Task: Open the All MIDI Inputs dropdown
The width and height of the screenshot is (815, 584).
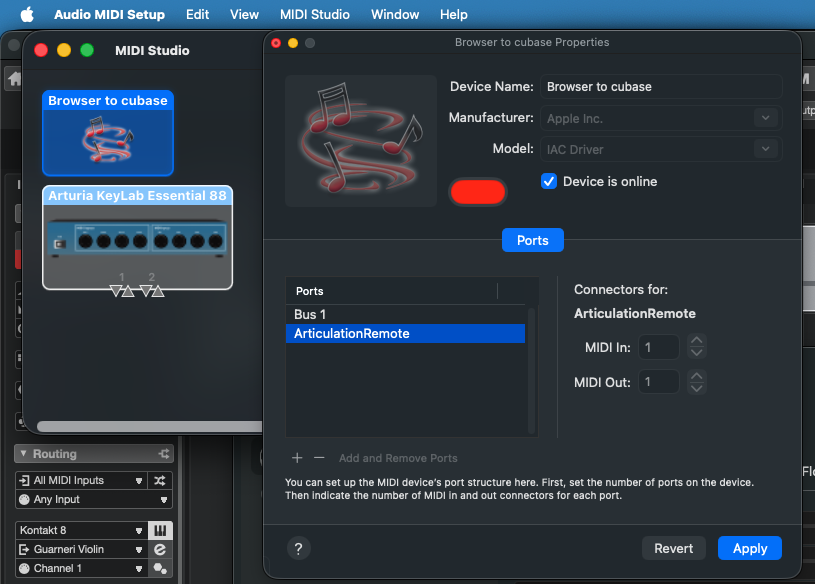Action: click(x=82, y=481)
